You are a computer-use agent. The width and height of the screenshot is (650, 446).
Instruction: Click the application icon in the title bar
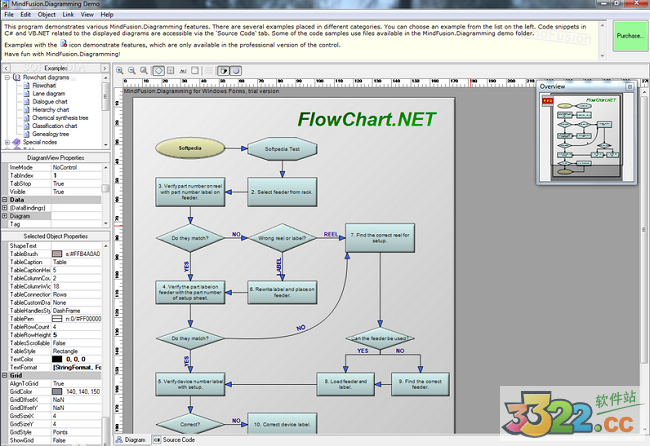[x=5, y=4]
